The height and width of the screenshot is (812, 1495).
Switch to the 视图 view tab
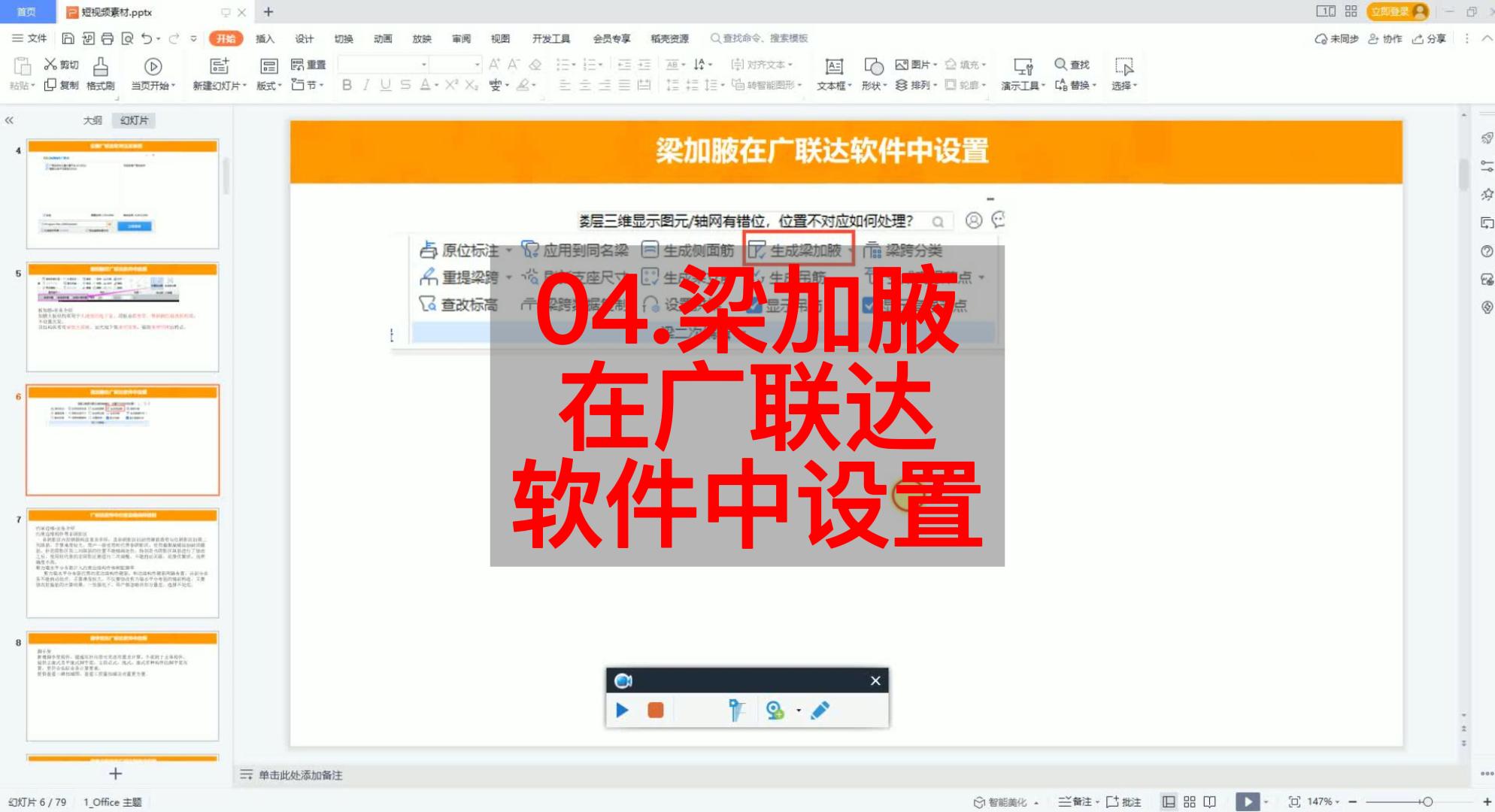click(500, 38)
